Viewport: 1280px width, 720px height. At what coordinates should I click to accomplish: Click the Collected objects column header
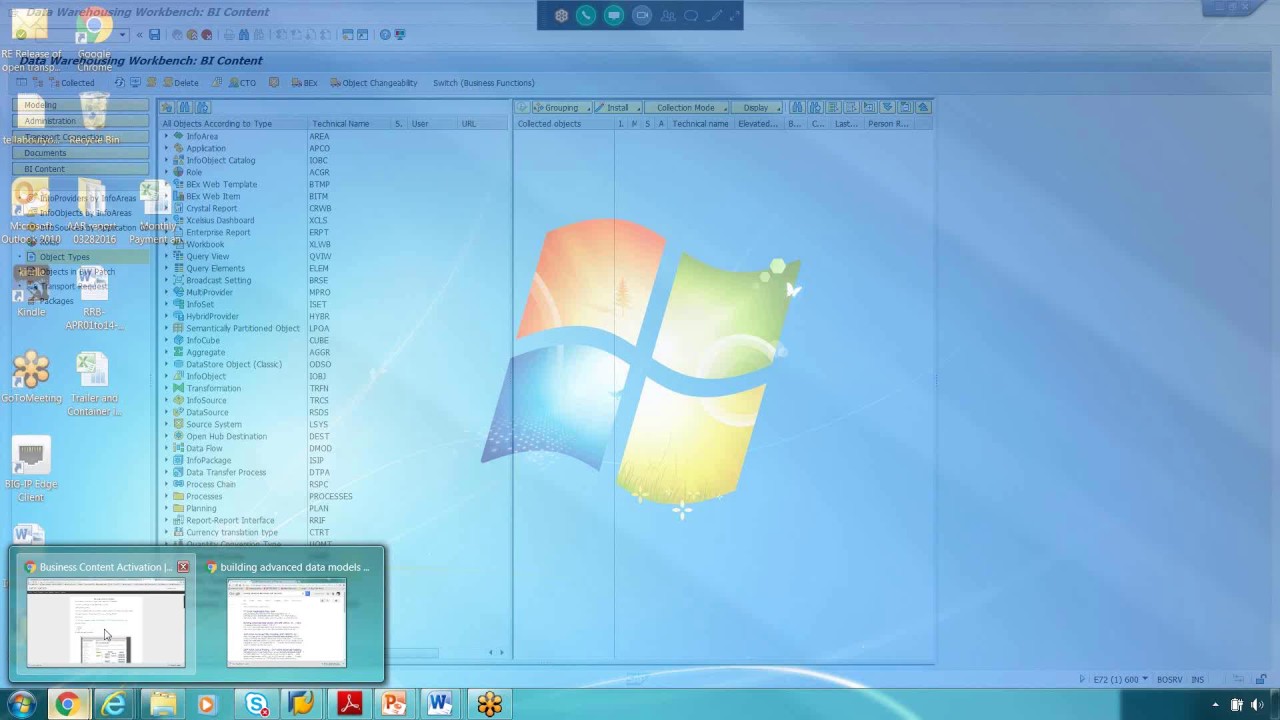point(563,124)
